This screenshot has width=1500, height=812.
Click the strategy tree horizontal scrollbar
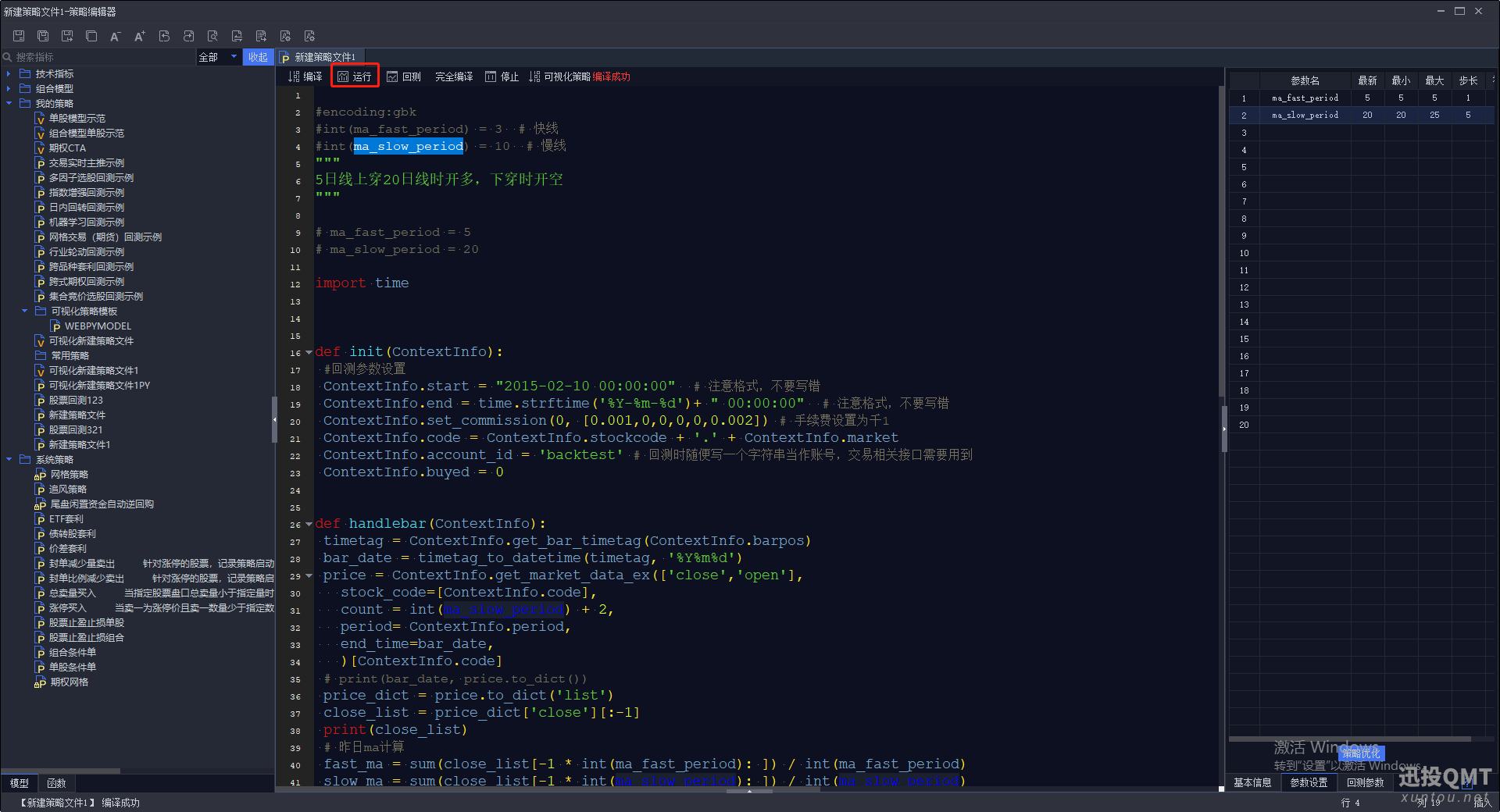coord(61,771)
